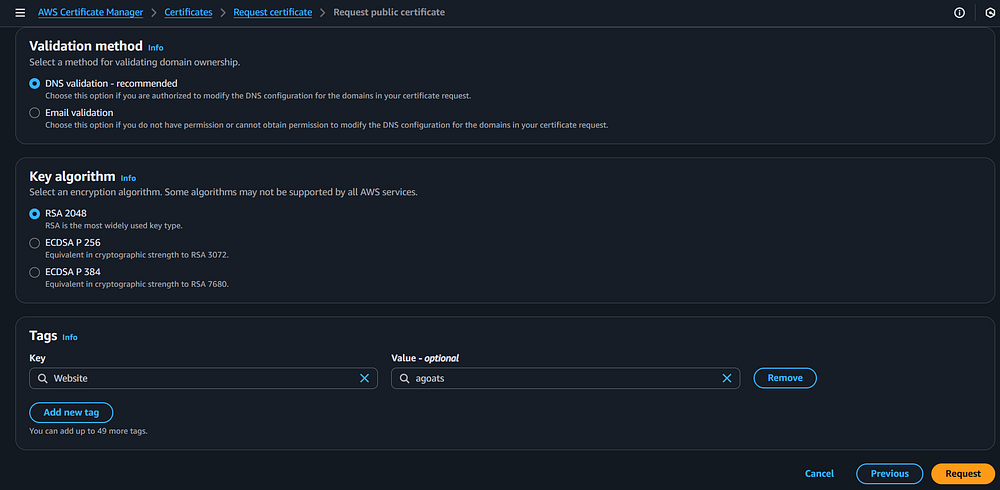The width and height of the screenshot is (1000, 490).
Task: Click the info circle icon in top right
Action: pyautogui.click(x=960, y=12)
